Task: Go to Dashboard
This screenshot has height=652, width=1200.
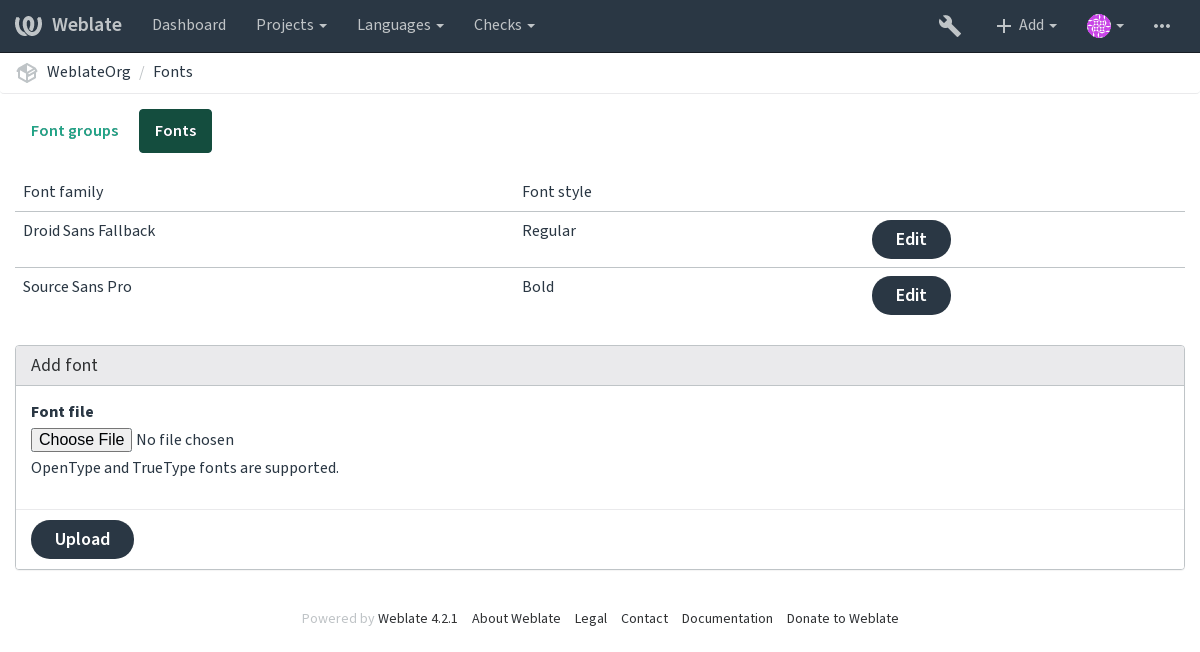Action: pyautogui.click(x=189, y=25)
